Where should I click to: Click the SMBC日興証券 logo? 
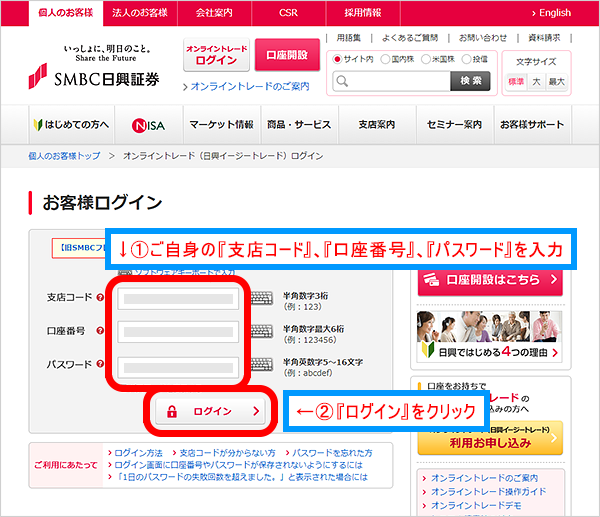pos(94,69)
